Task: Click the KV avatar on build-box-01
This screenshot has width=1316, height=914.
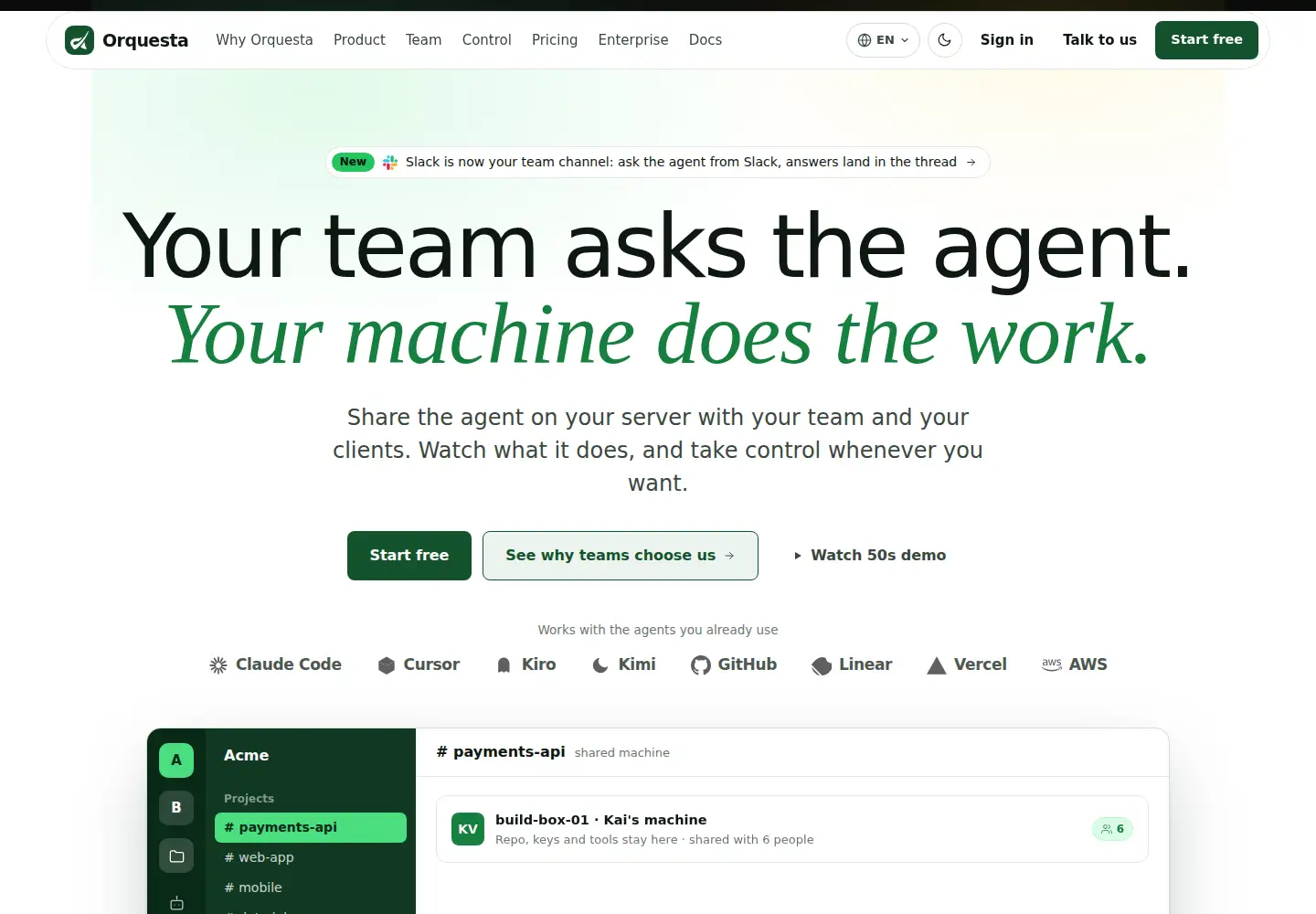Action: 468,829
